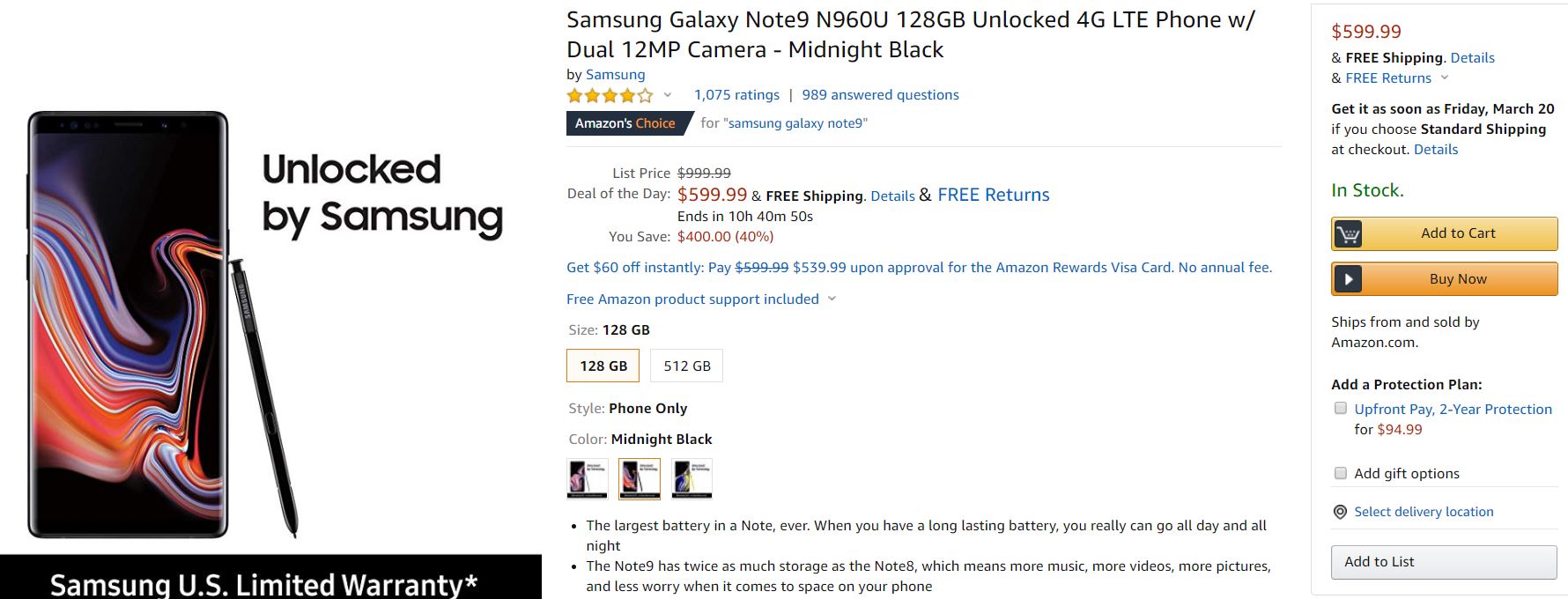Click the main Note9 product image

tap(163, 324)
